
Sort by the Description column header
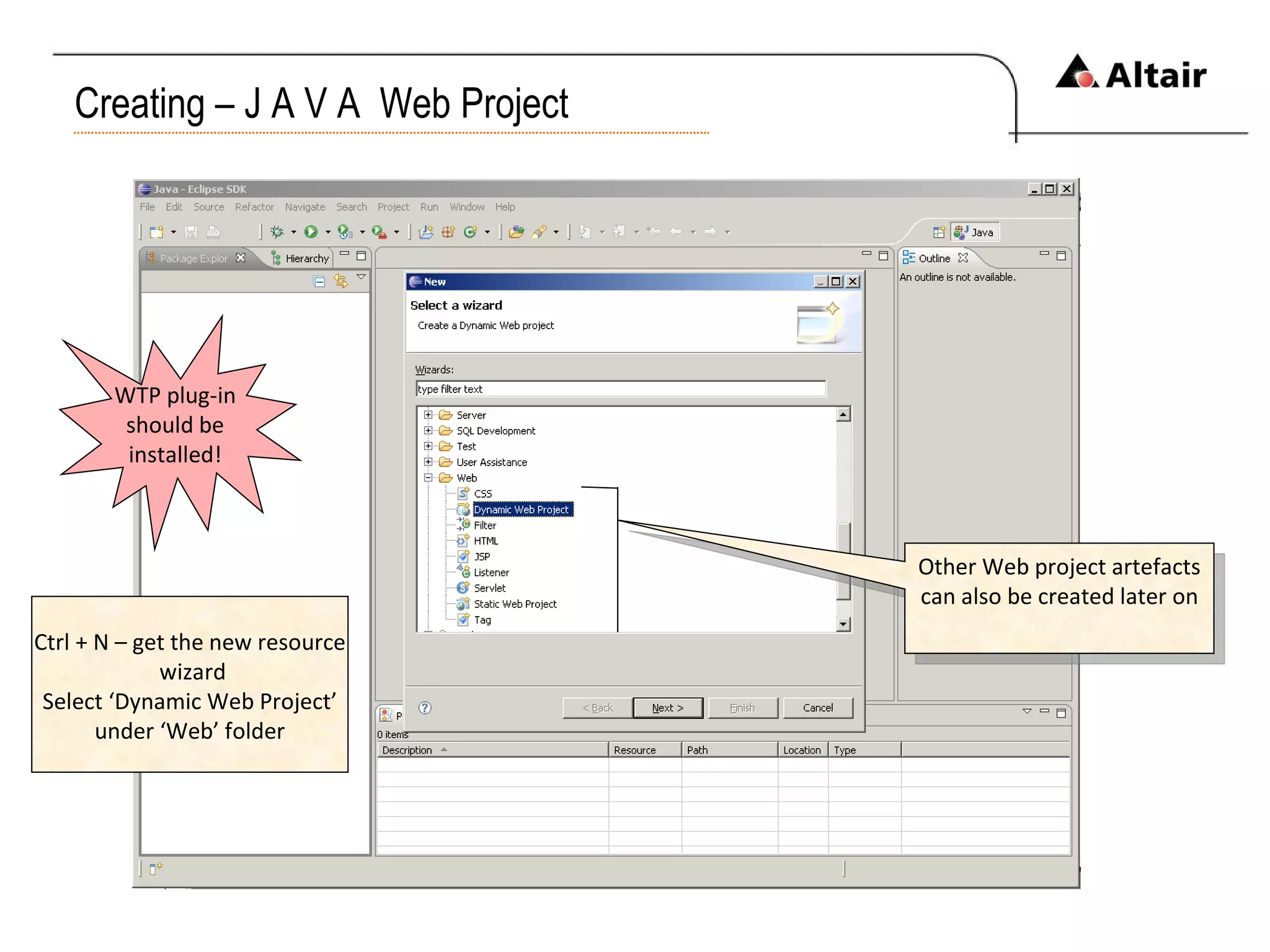(x=493, y=750)
